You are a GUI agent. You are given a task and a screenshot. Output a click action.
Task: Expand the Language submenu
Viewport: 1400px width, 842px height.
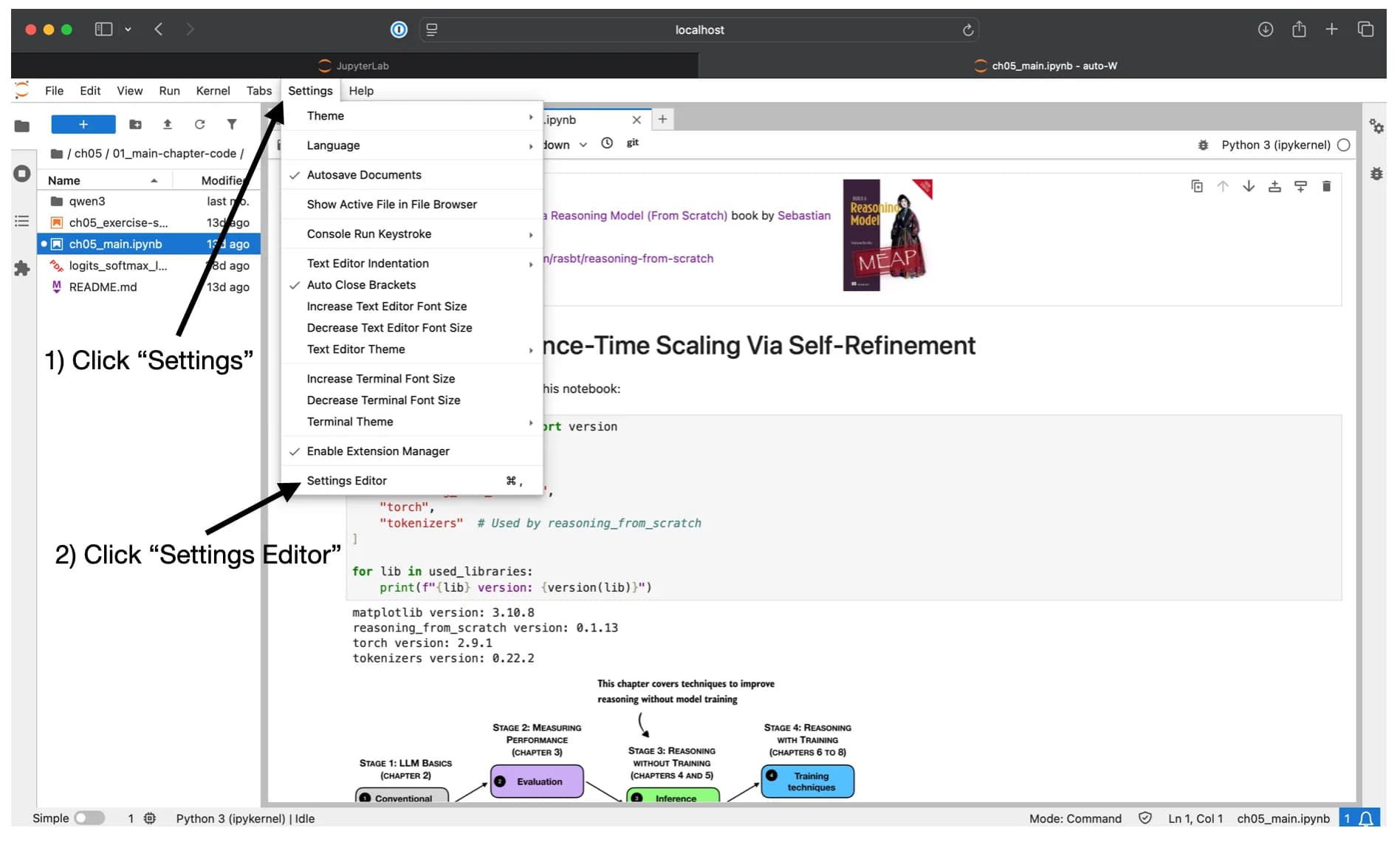pos(412,146)
